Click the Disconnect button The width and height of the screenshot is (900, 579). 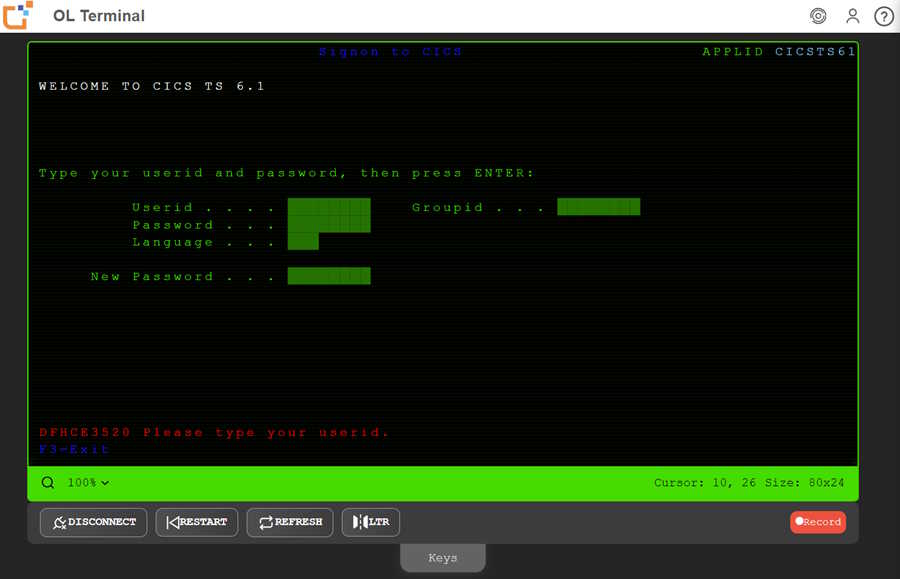pos(94,522)
